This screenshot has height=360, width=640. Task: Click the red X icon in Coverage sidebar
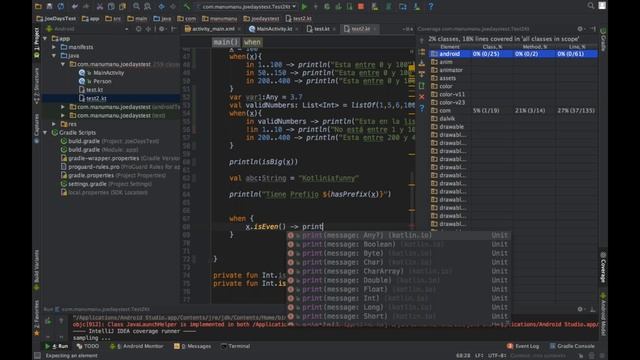pyautogui.click(x=422, y=97)
